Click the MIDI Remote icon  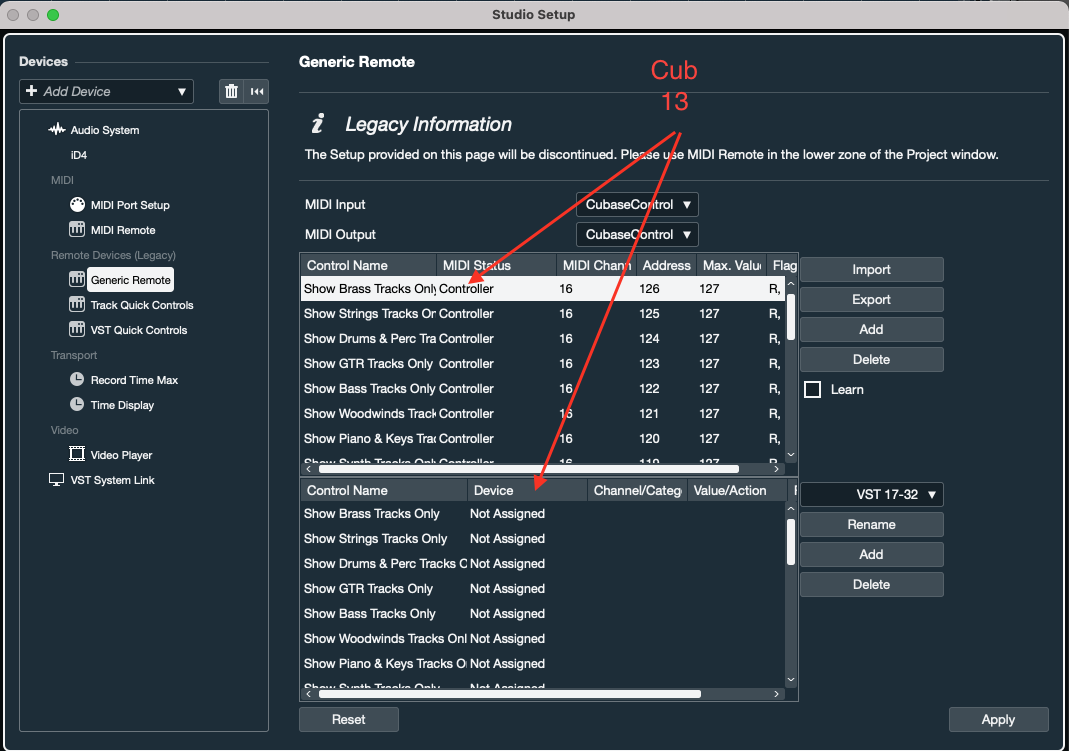tap(77, 230)
